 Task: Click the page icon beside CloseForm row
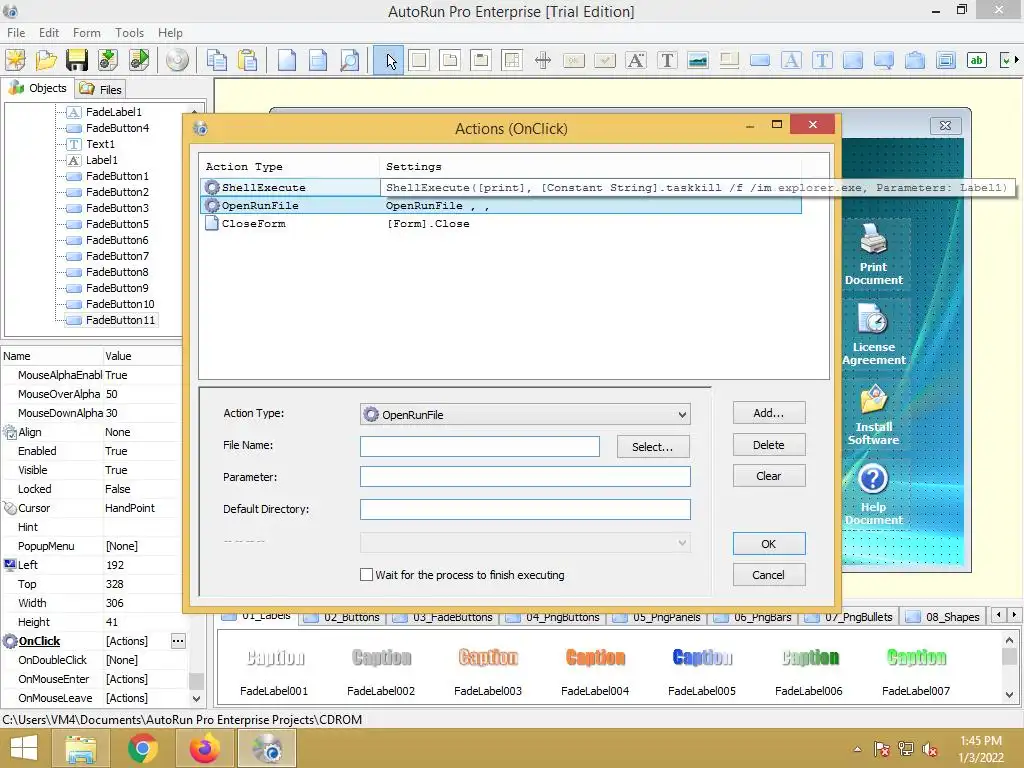click(x=212, y=223)
